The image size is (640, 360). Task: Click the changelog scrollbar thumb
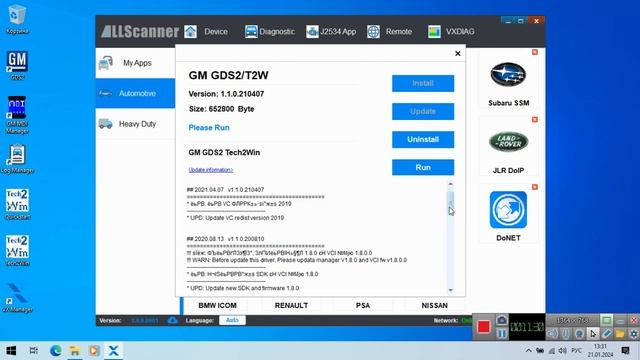pyautogui.click(x=451, y=202)
